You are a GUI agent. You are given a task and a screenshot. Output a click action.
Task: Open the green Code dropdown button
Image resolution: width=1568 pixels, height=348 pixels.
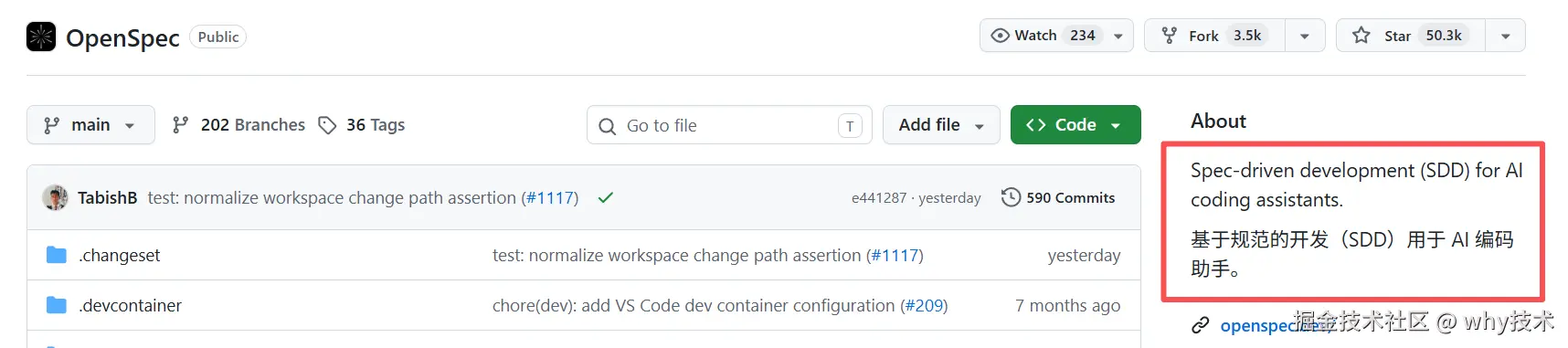coord(1075,125)
